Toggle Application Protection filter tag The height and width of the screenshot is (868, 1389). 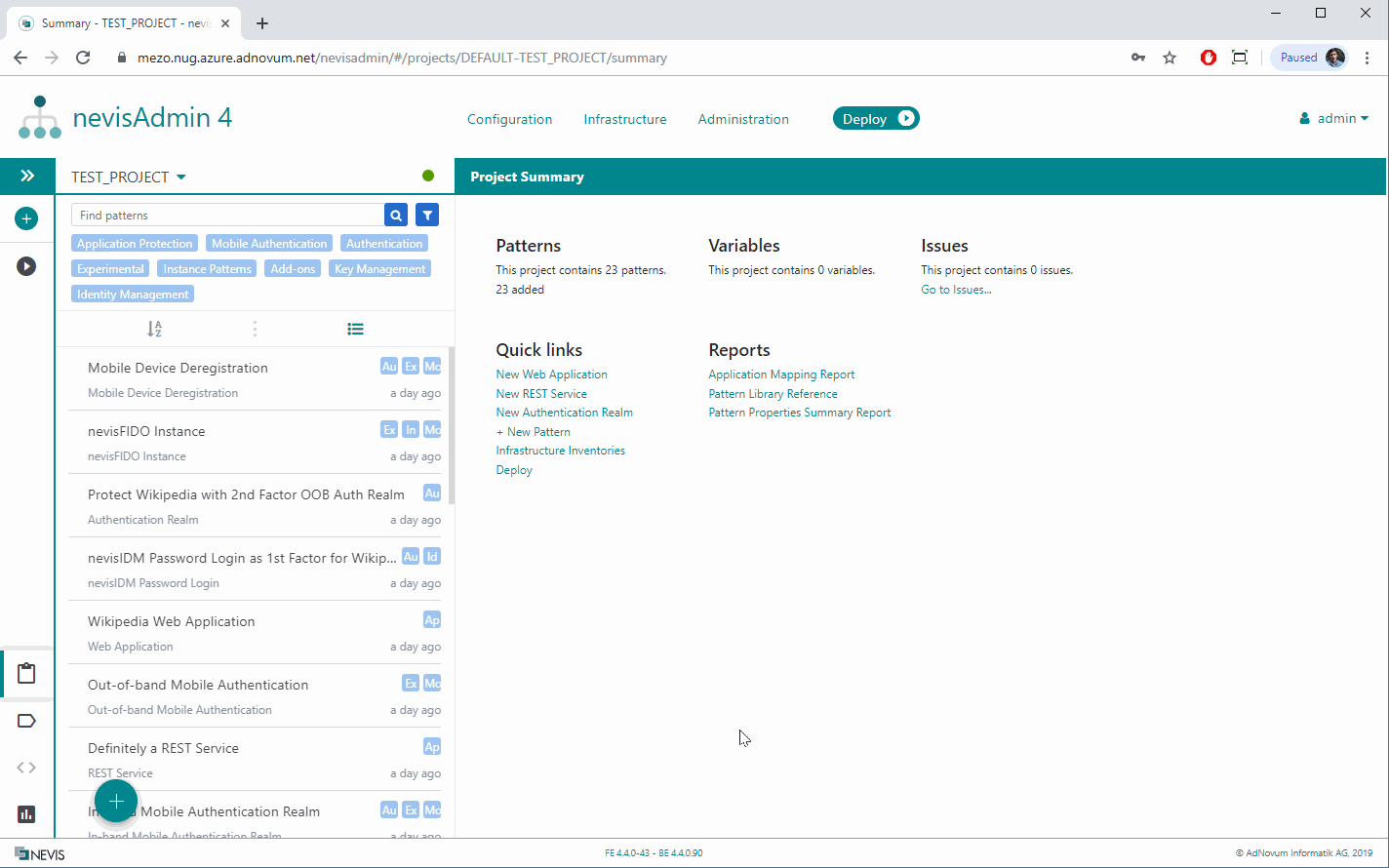pos(135,244)
